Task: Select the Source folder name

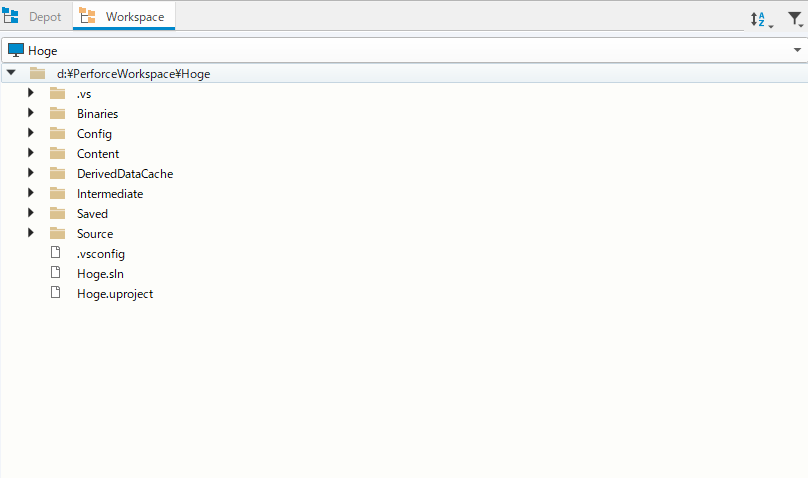Action: click(x=95, y=234)
